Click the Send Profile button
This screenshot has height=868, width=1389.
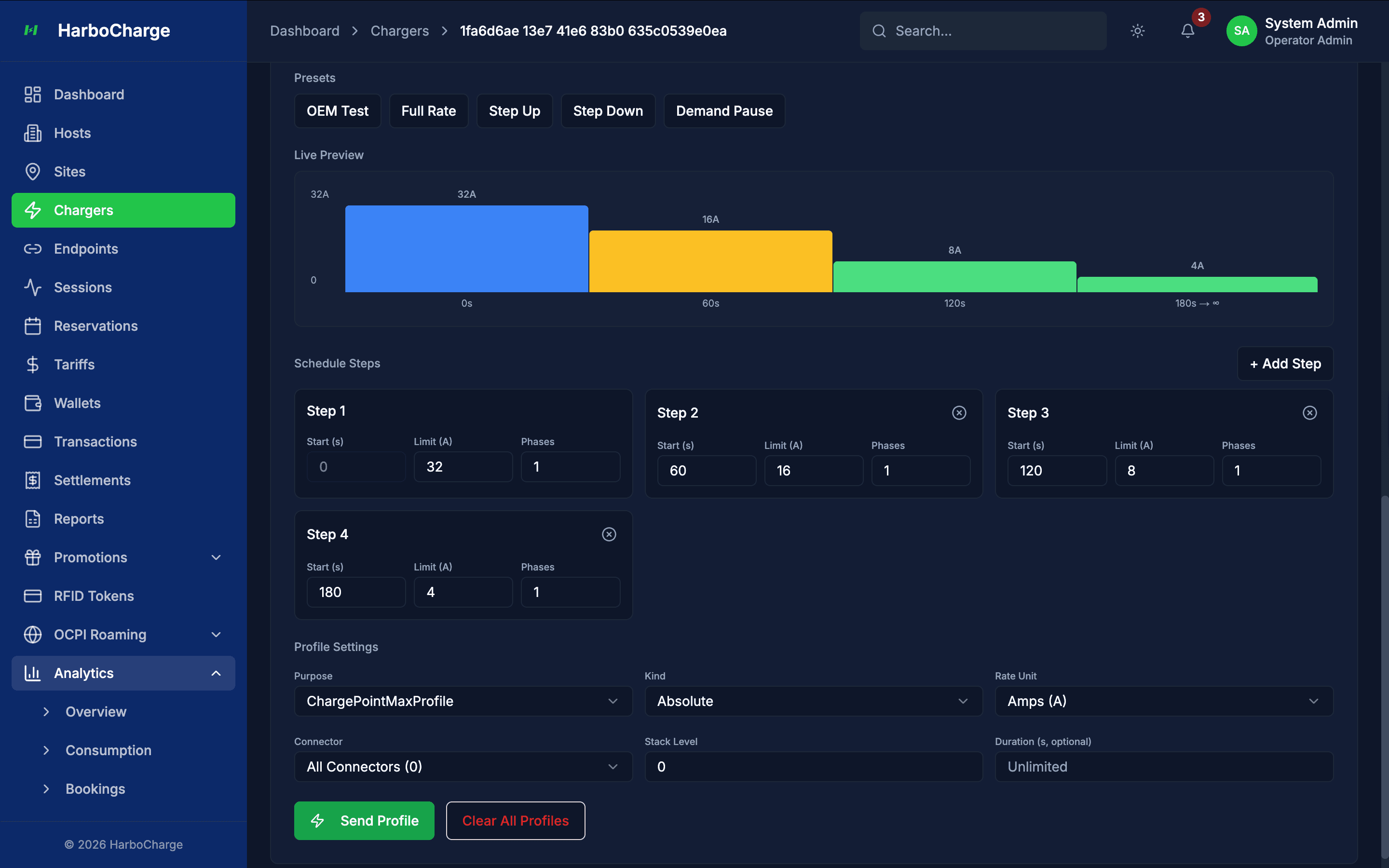click(x=364, y=820)
